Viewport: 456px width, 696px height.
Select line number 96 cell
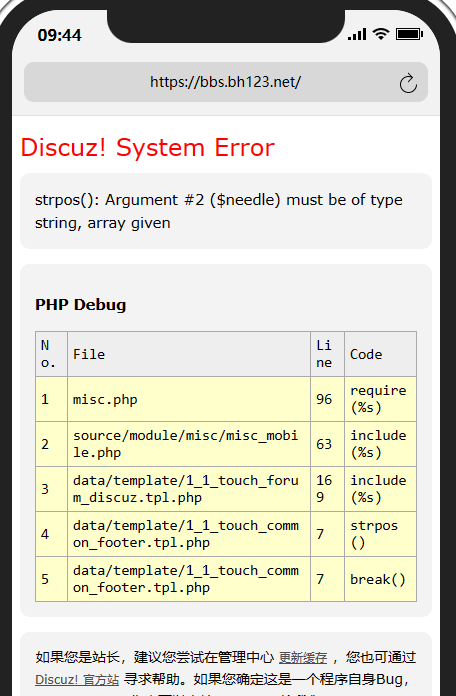(328, 399)
